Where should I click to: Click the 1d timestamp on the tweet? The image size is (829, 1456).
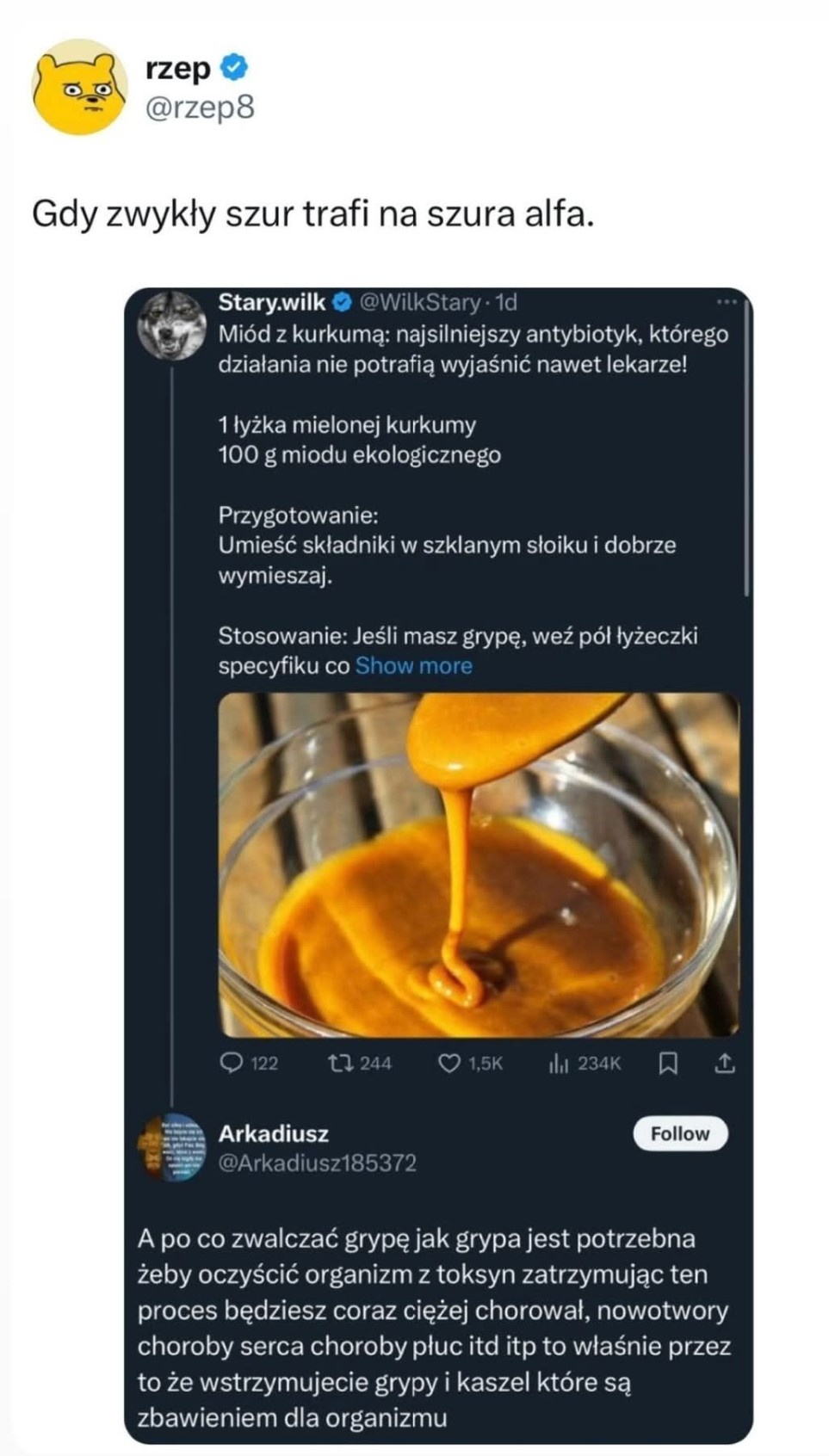pos(506,302)
